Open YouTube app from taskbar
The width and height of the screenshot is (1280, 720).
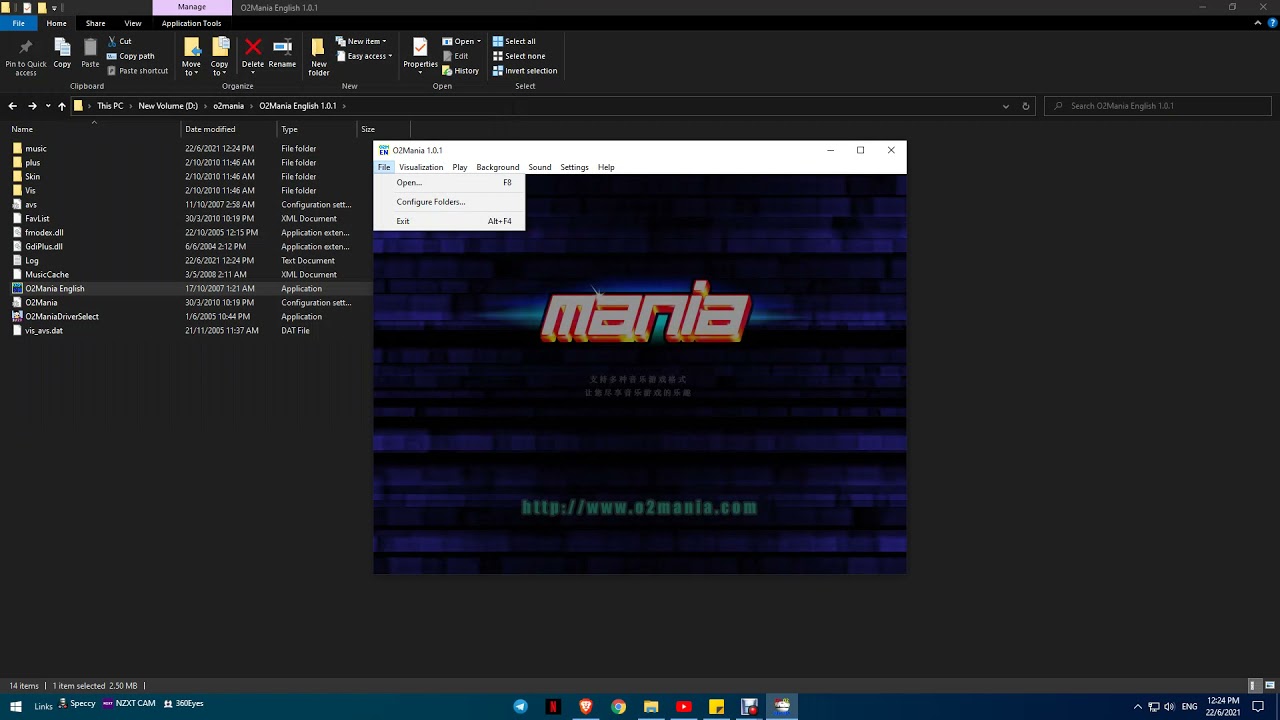click(684, 706)
